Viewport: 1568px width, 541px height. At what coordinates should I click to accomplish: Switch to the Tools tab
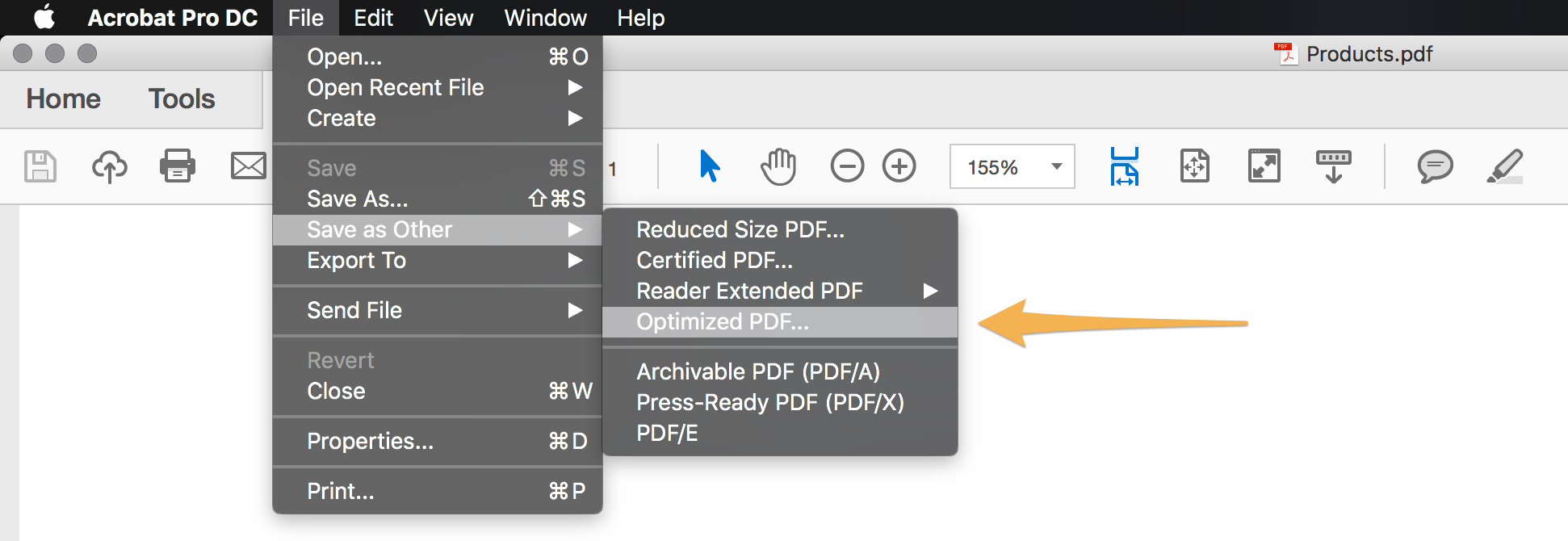(x=182, y=99)
